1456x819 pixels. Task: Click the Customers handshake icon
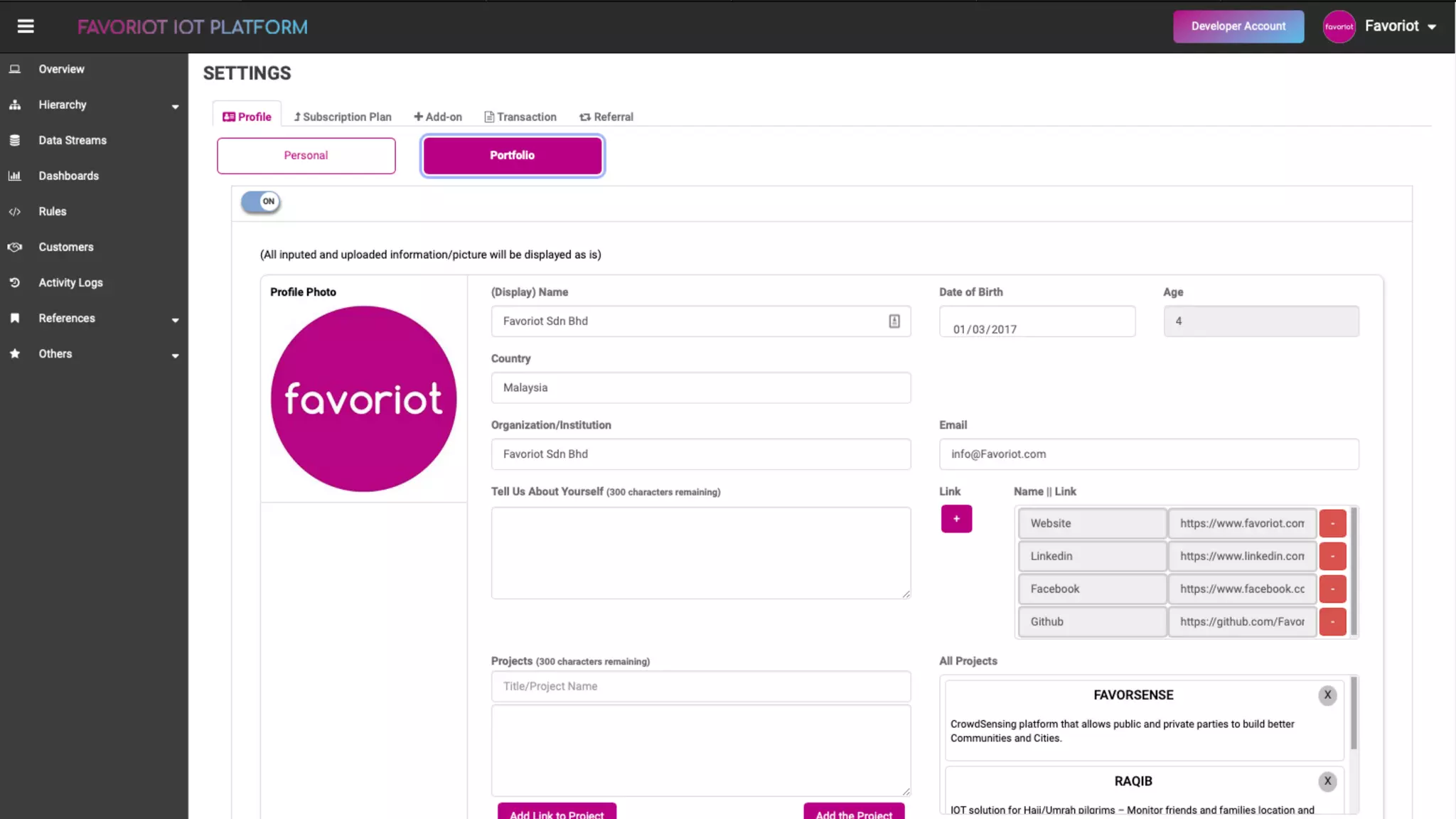[x=14, y=247]
